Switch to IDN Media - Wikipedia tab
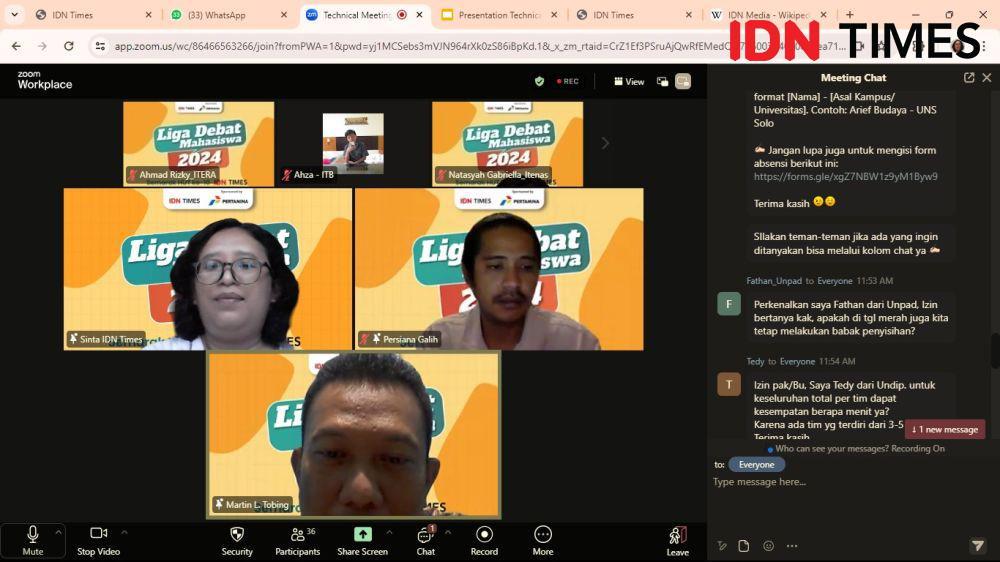The height and width of the screenshot is (562, 1000). [768, 15]
